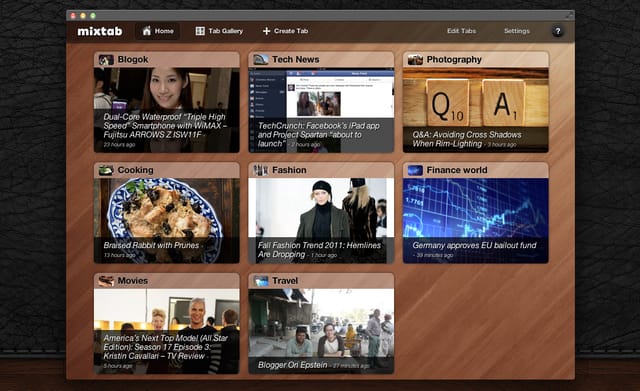Open the help question mark icon
The height and width of the screenshot is (391, 640).
pyautogui.click(x=558, y=31)
